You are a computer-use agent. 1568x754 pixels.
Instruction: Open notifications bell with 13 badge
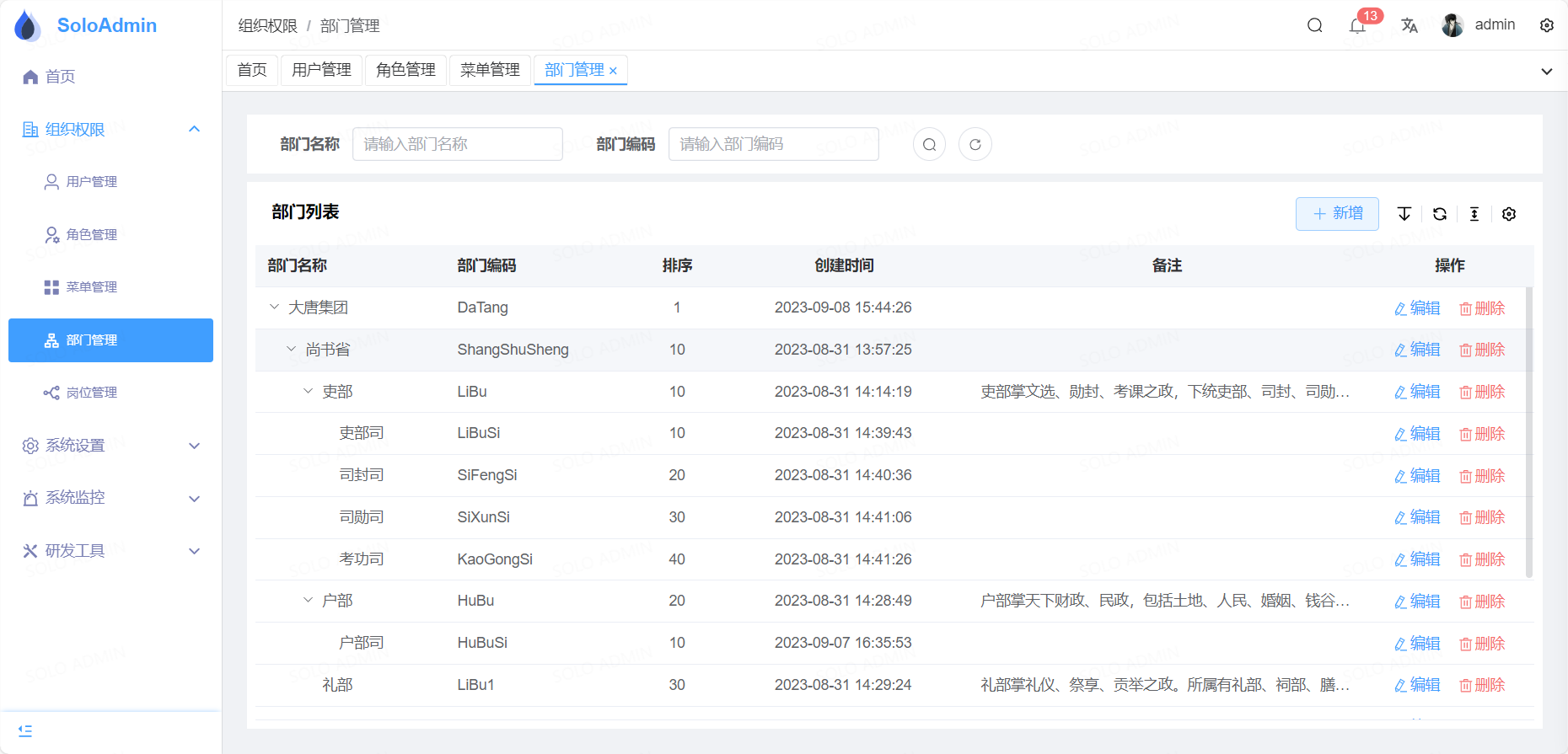click(1357, 26)
